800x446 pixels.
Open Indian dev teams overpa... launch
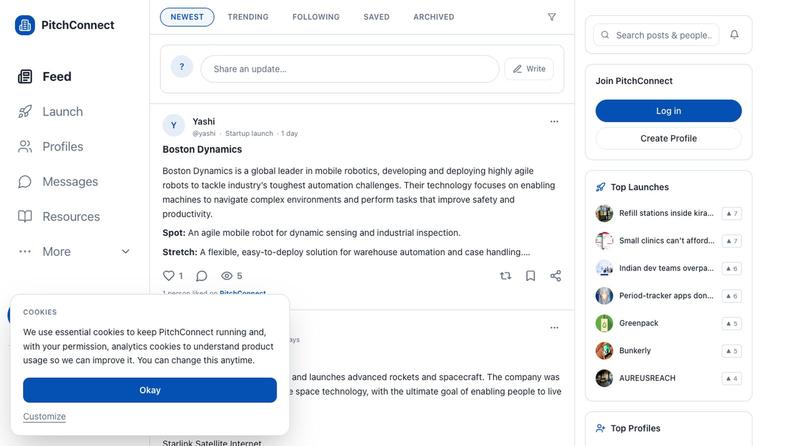pos(666,268)
